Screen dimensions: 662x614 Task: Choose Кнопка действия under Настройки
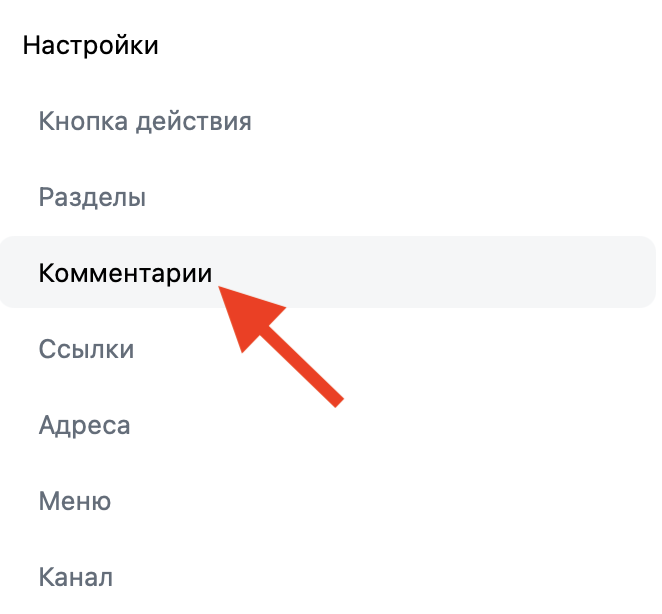click(145, 122)
